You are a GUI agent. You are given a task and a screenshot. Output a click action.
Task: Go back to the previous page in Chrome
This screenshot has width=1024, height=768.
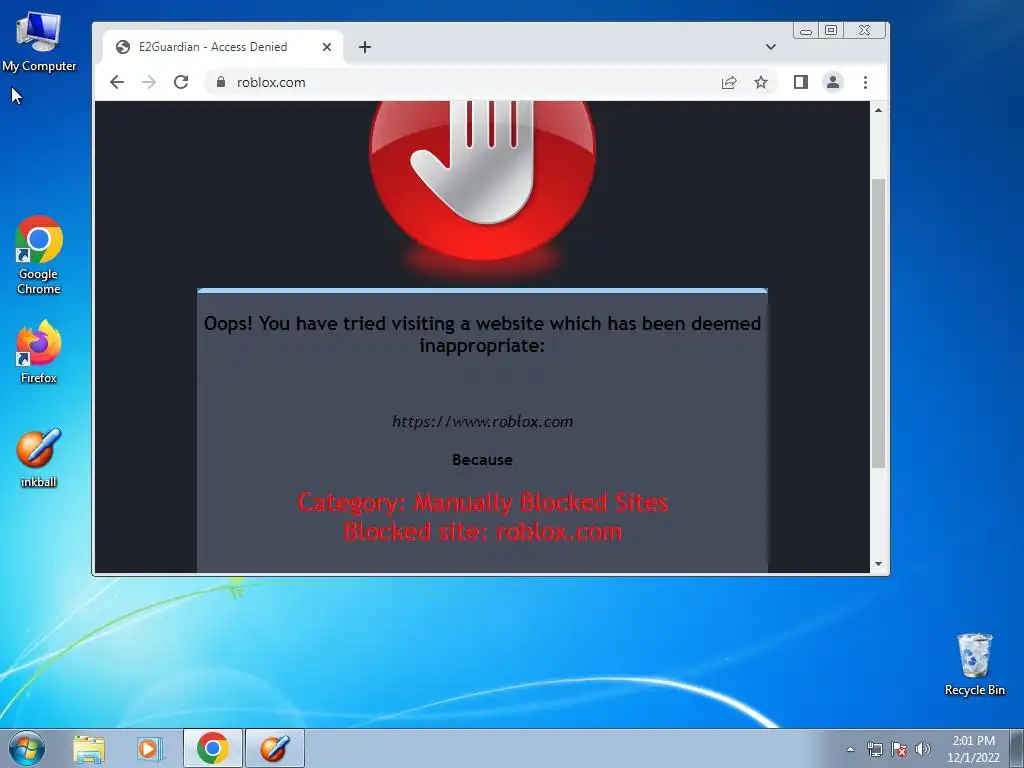coord(117,82)
